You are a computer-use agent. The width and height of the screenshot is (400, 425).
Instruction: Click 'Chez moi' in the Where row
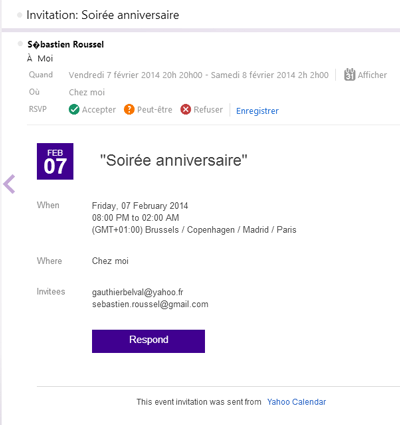coord(110,261)
